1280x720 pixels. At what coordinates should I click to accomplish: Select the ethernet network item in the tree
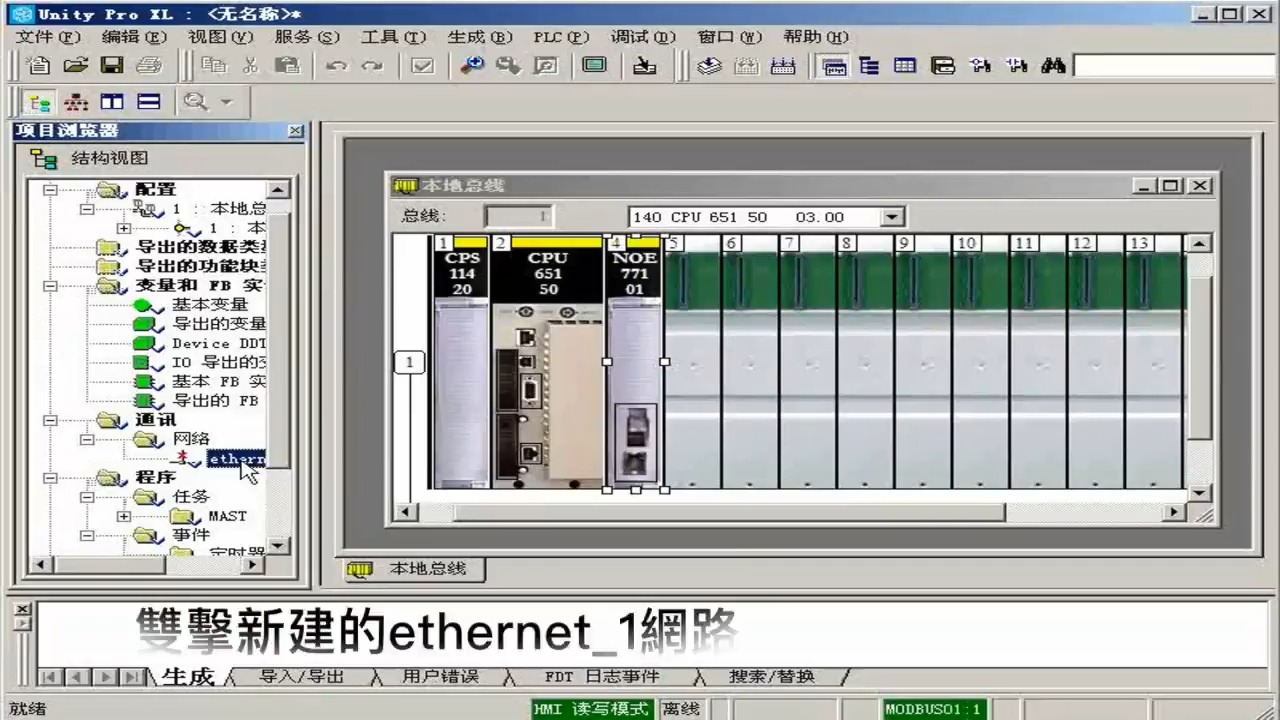236,458
